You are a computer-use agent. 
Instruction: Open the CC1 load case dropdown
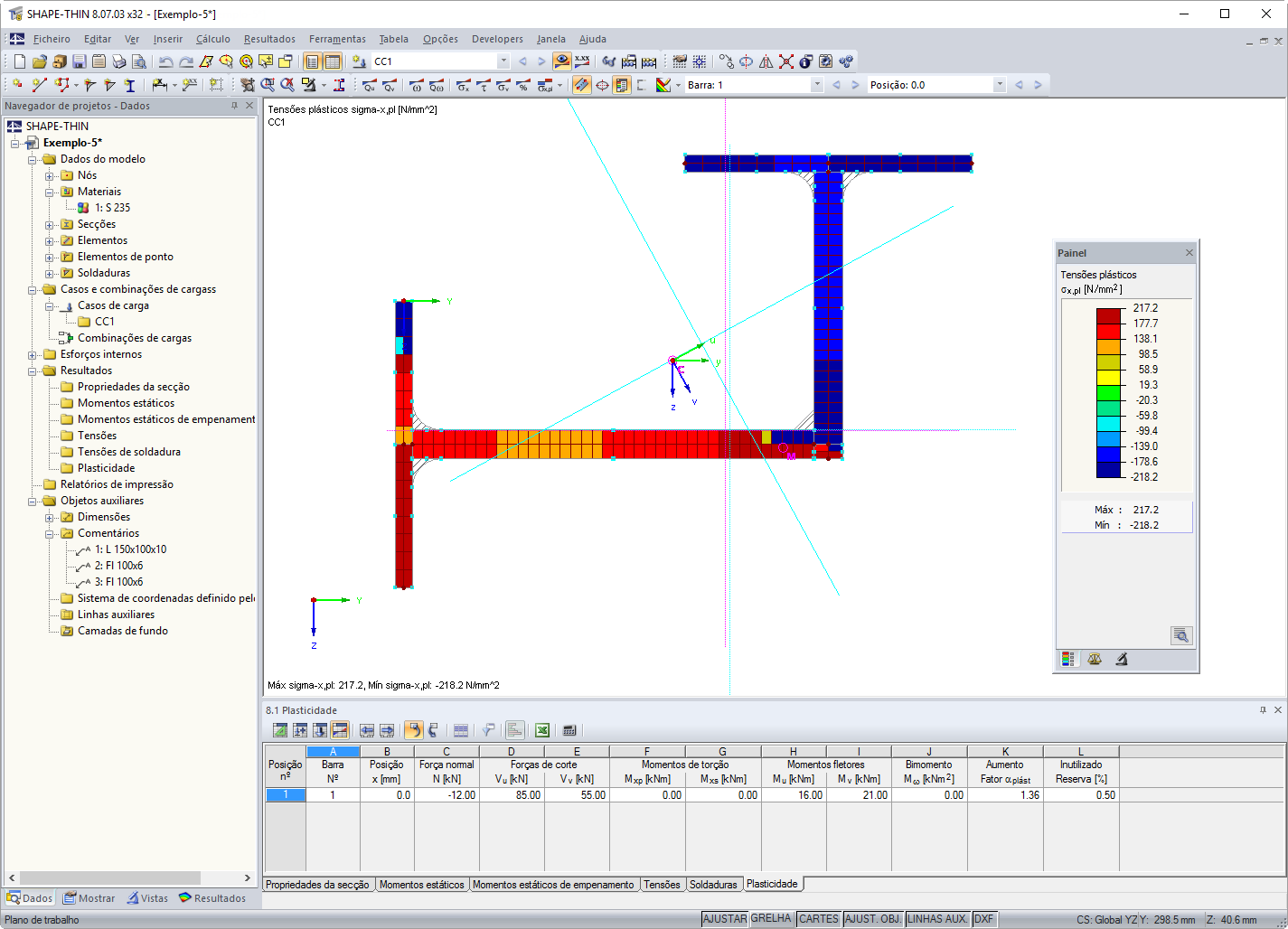pyautogui.click(x=503, y=61)
